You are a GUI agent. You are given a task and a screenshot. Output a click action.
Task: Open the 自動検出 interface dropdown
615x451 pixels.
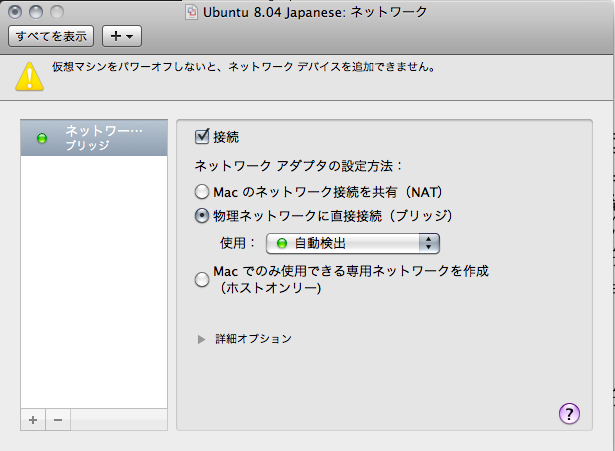click(353, 243)
